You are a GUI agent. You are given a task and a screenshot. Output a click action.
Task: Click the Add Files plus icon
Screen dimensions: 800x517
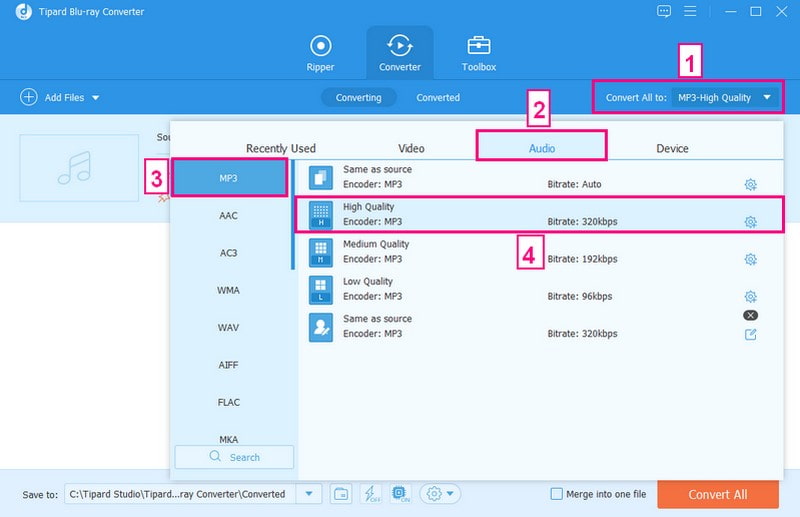tap(29, 97)
